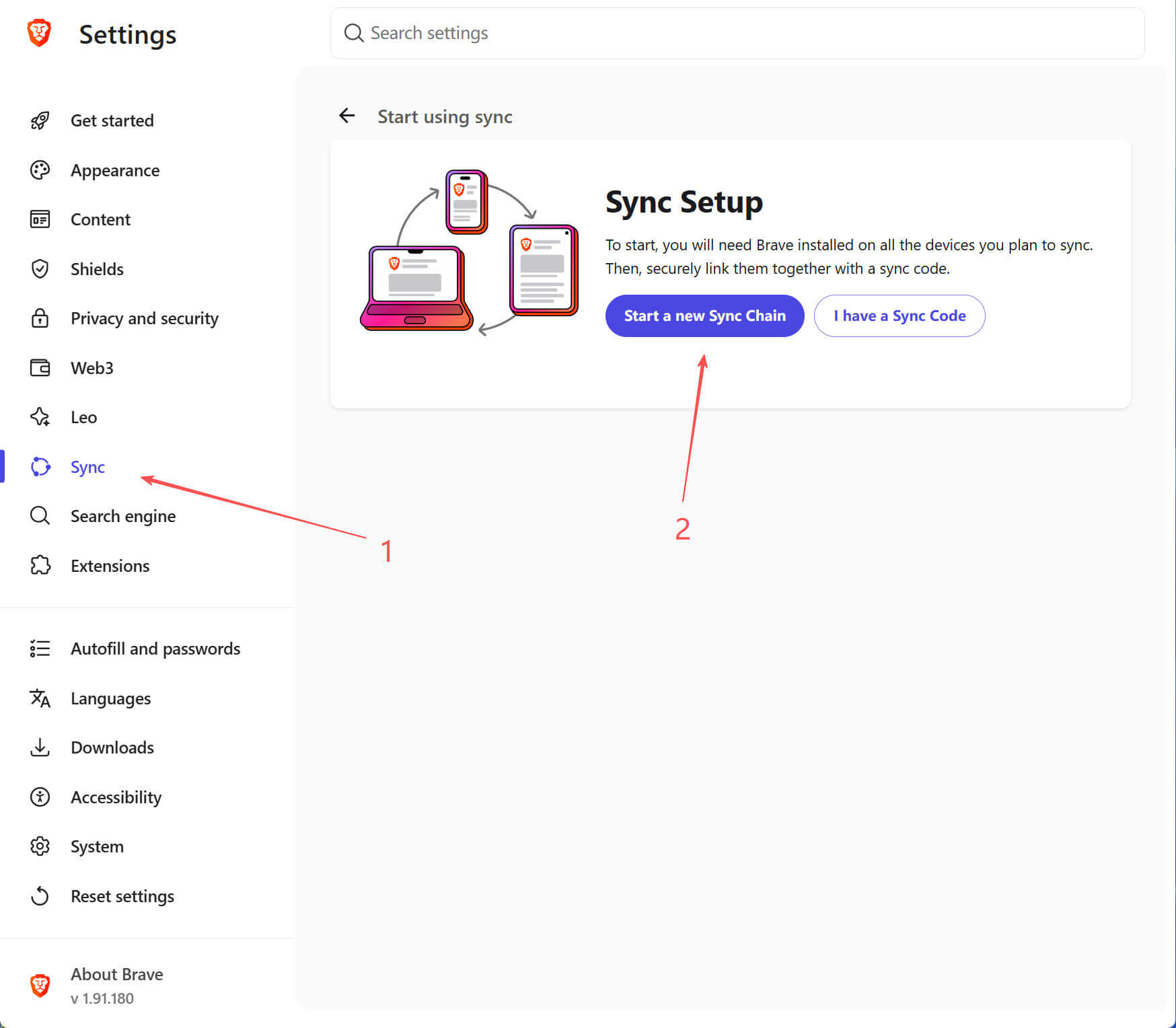Click the About Brave lion icon
This screenshot has width=1176, height=1028.
(40, 986)
